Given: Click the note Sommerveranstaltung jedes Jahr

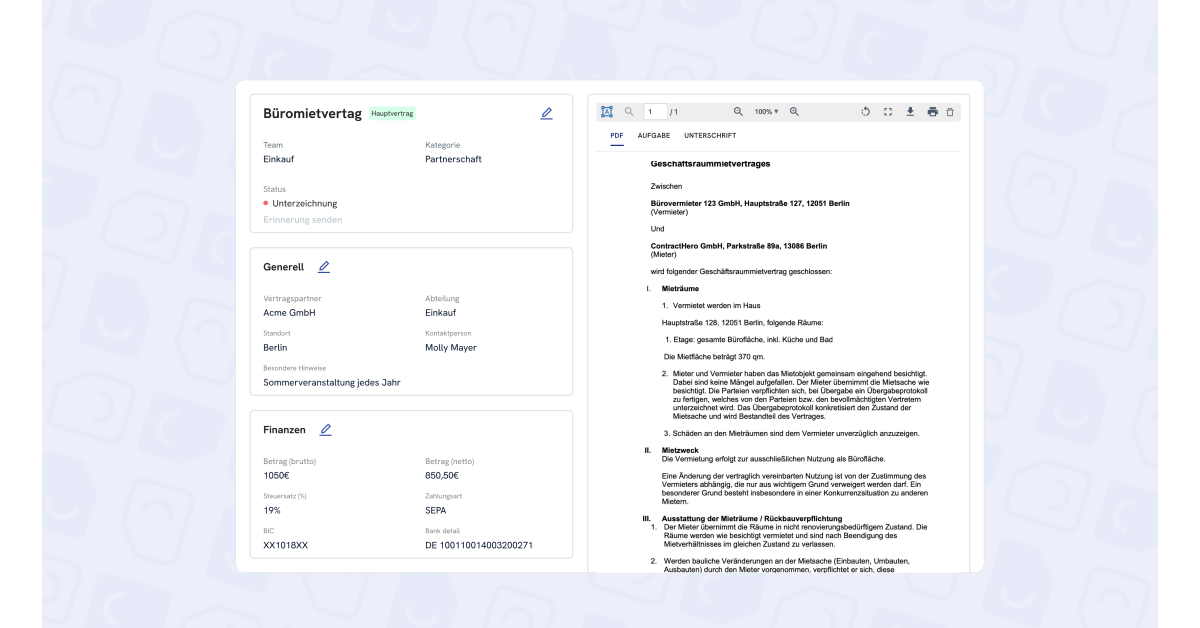Looking at the screenshot, I should pyautogui.click(x=332, y=382).
